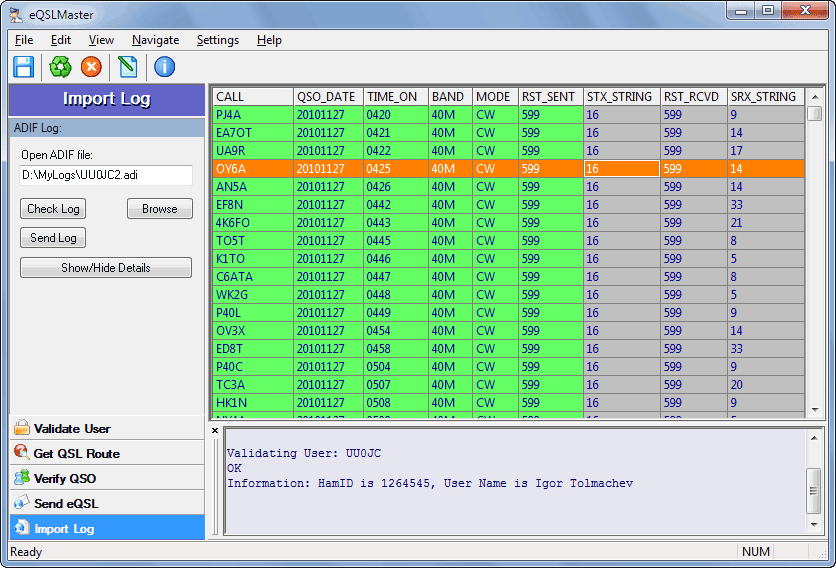
Task: Switch to the Validate User section
Action: 107,428
